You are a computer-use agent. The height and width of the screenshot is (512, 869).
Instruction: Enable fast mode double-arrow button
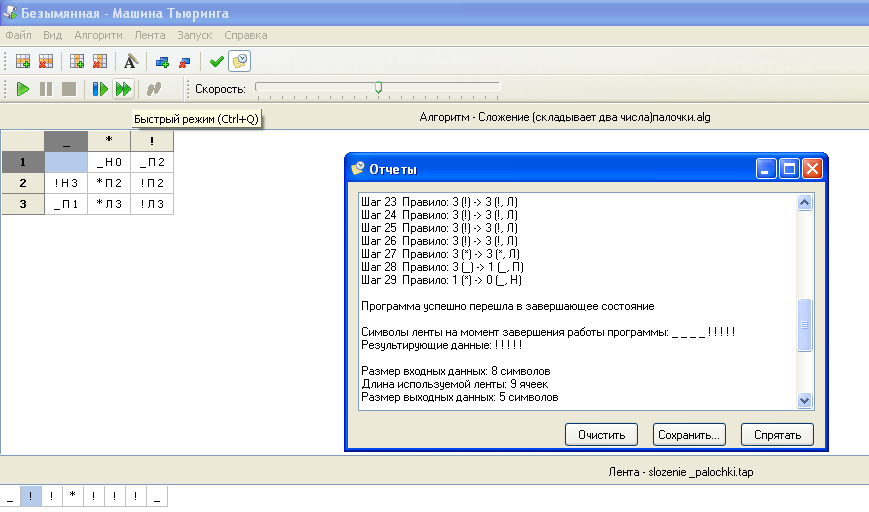[x=123, y=89]
